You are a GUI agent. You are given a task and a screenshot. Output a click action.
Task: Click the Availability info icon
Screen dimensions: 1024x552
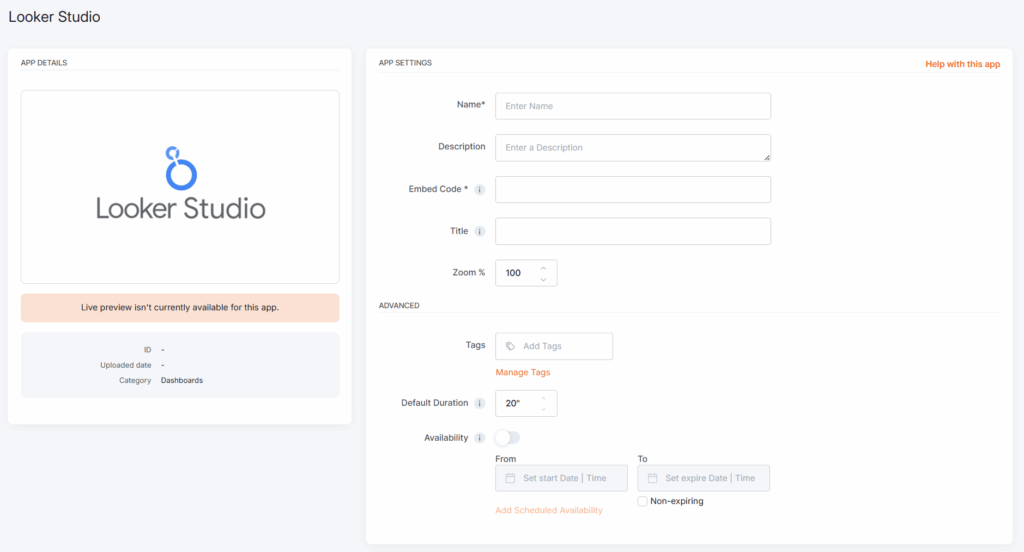coord(479,438)
